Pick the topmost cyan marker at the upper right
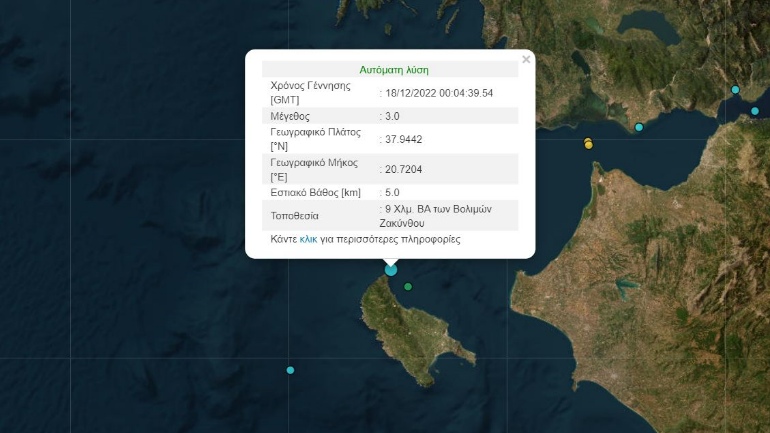The width and height of the screenshot is (770, 433). (736, 90)
